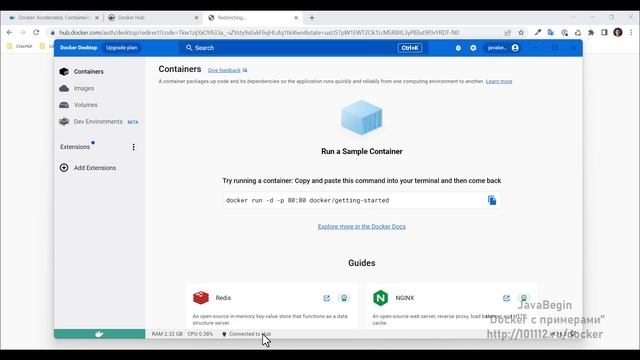Open Explore more in the Docker Docs

coord(362,227)
